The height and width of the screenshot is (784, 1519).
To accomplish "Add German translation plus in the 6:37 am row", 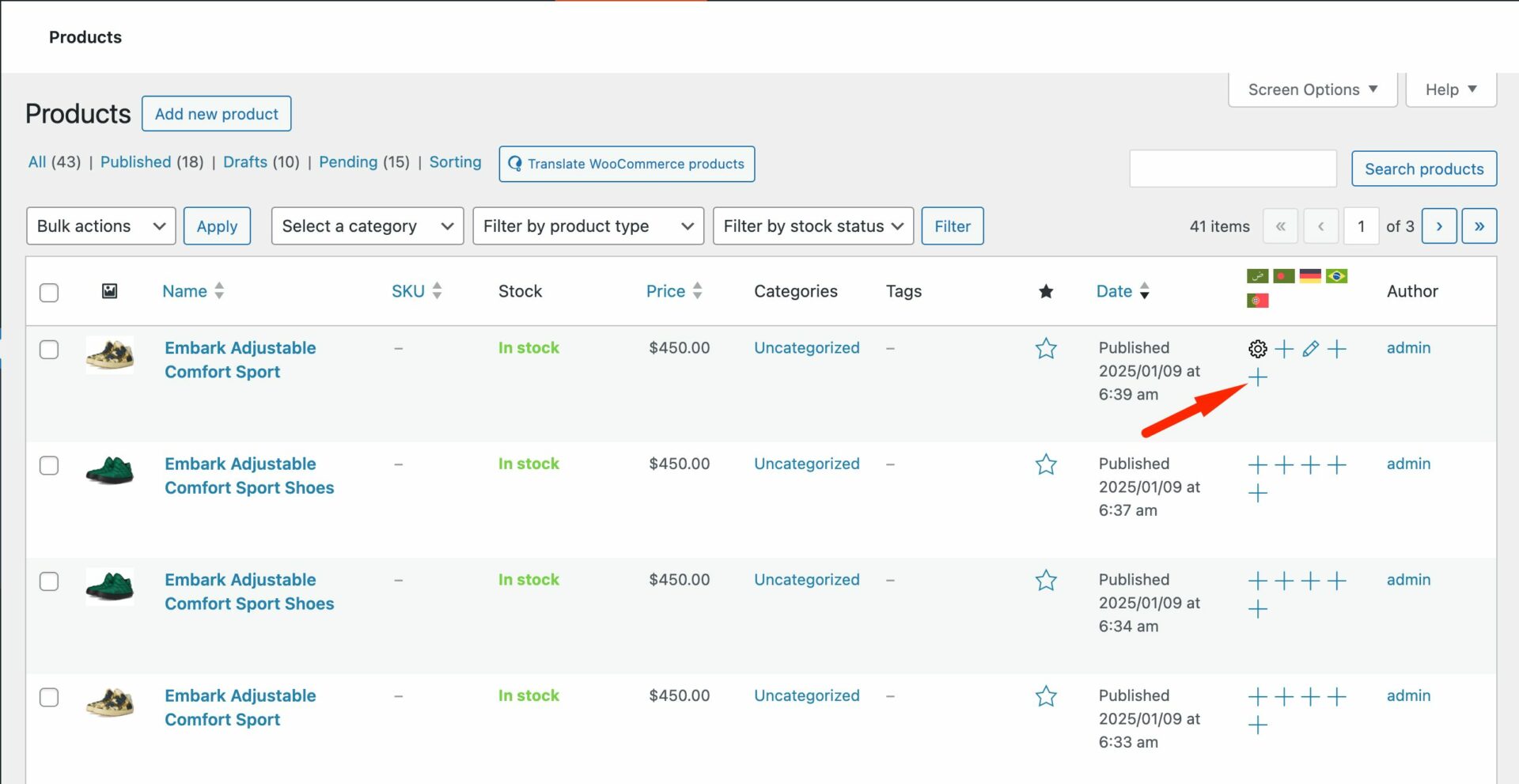I will pos(1310,464).
